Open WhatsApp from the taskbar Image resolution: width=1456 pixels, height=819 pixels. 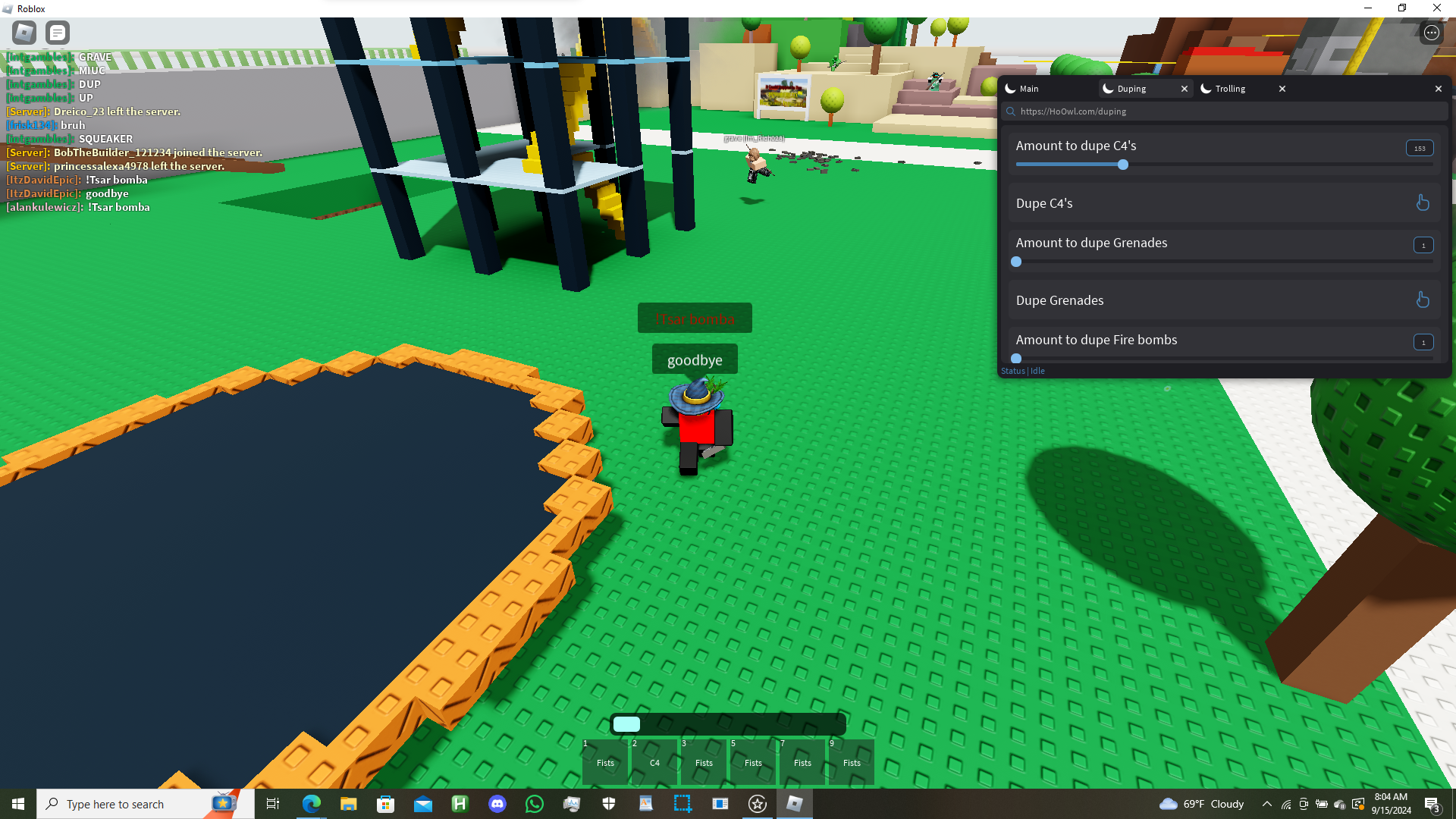coord(534,804)
